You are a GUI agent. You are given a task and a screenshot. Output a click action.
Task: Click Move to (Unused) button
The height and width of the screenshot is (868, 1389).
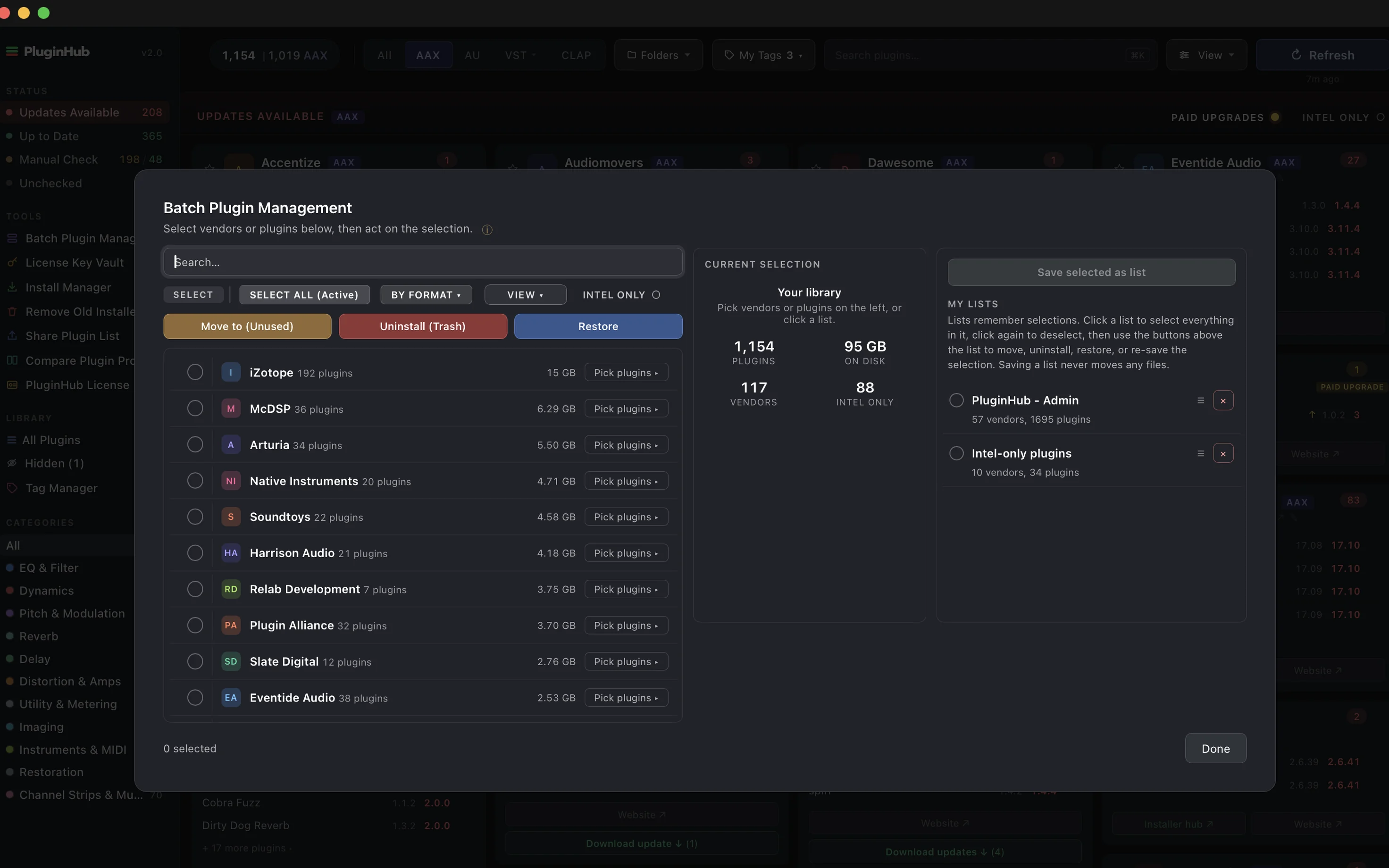click(247, 326)
